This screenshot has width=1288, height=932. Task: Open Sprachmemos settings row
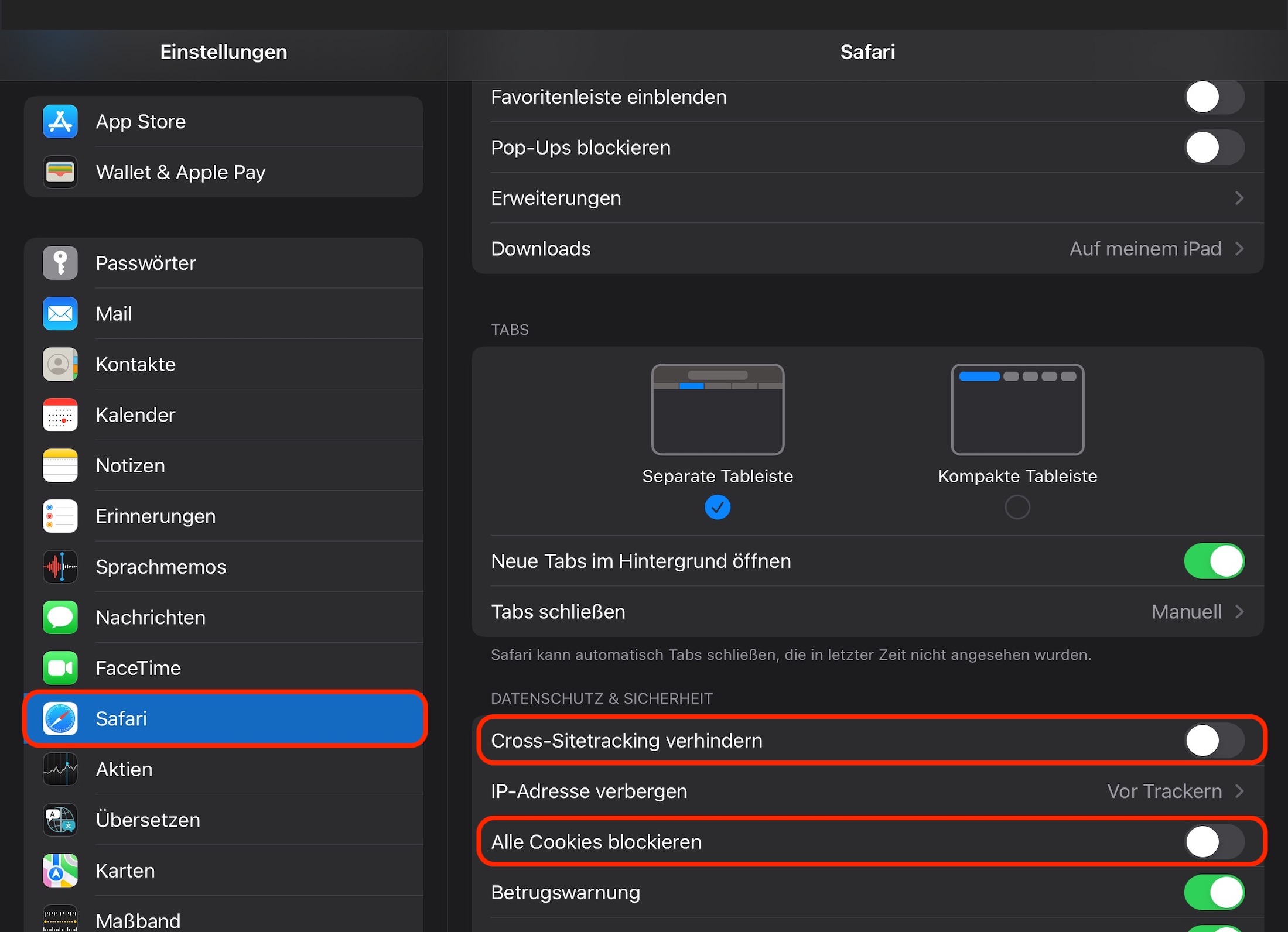click(224, 567)
